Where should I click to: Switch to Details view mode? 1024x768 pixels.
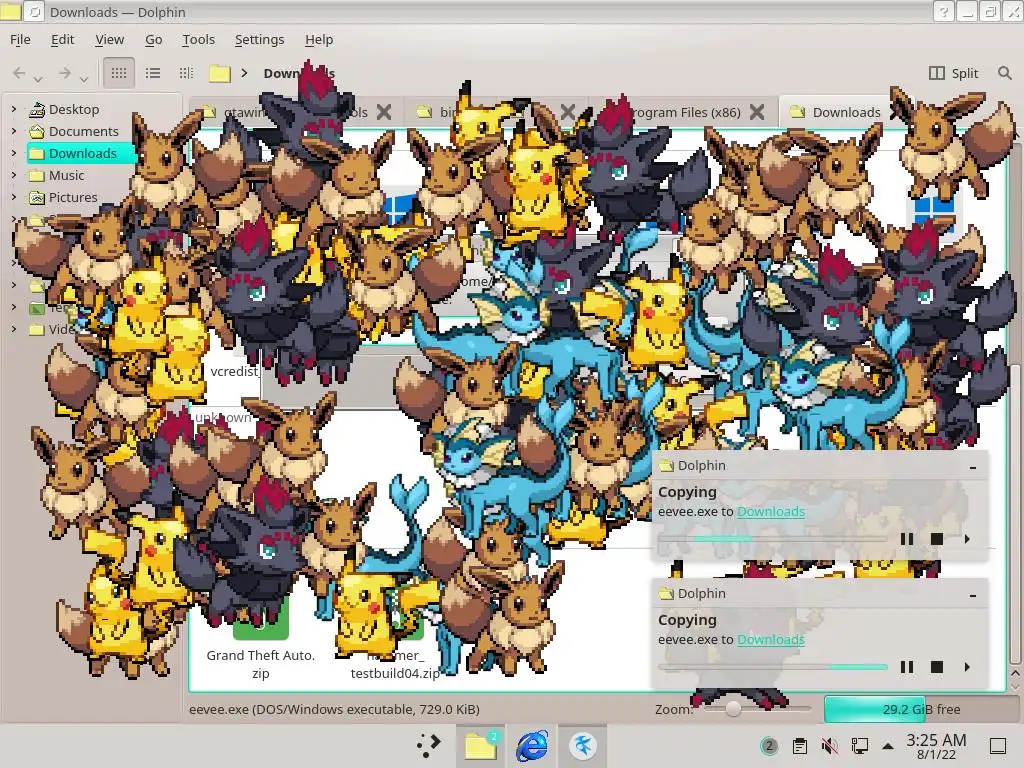(x=186, y=73)
